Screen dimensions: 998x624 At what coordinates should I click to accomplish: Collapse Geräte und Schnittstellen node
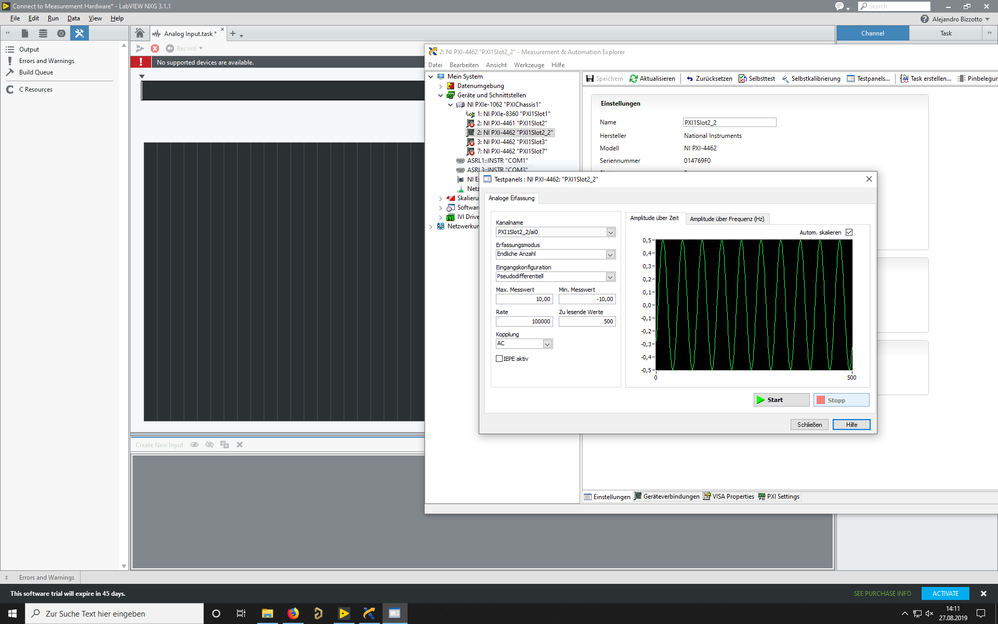click(x=440, y=96)
